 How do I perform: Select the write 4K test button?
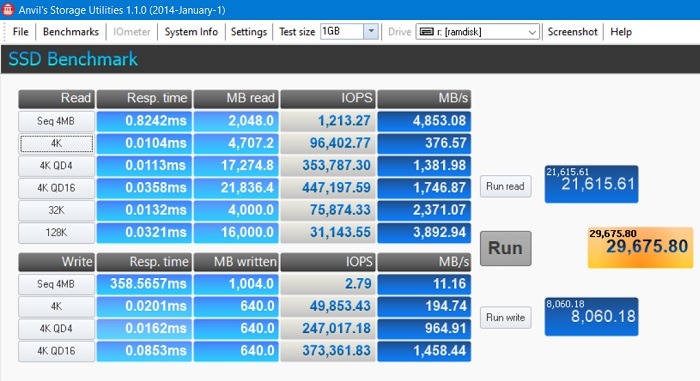tap(56, 306)
